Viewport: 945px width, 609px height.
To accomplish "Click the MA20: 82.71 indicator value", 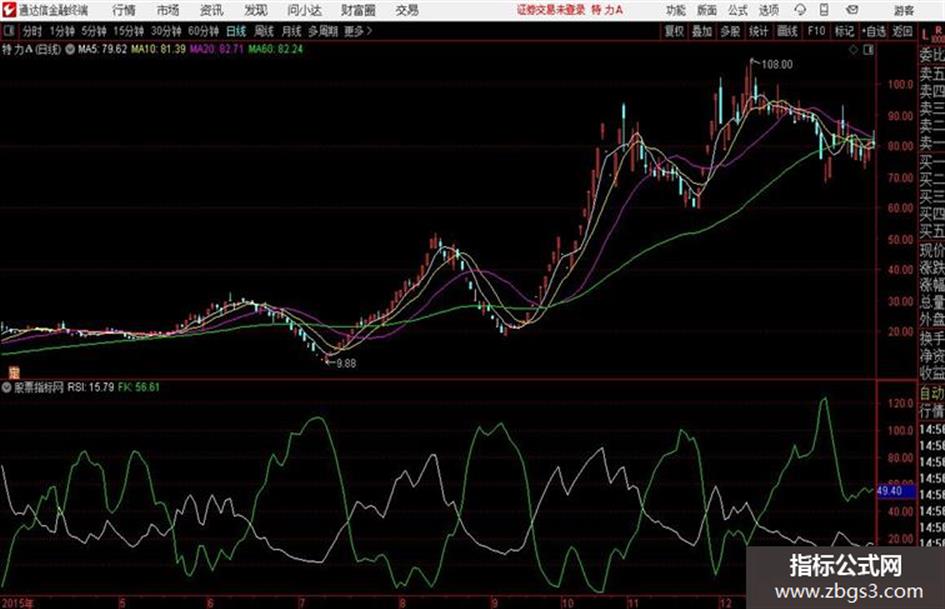I will point(216,49).
